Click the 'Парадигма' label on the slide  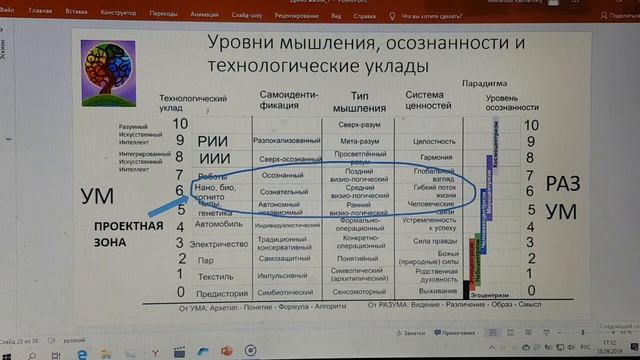click(x=484, y=83)
